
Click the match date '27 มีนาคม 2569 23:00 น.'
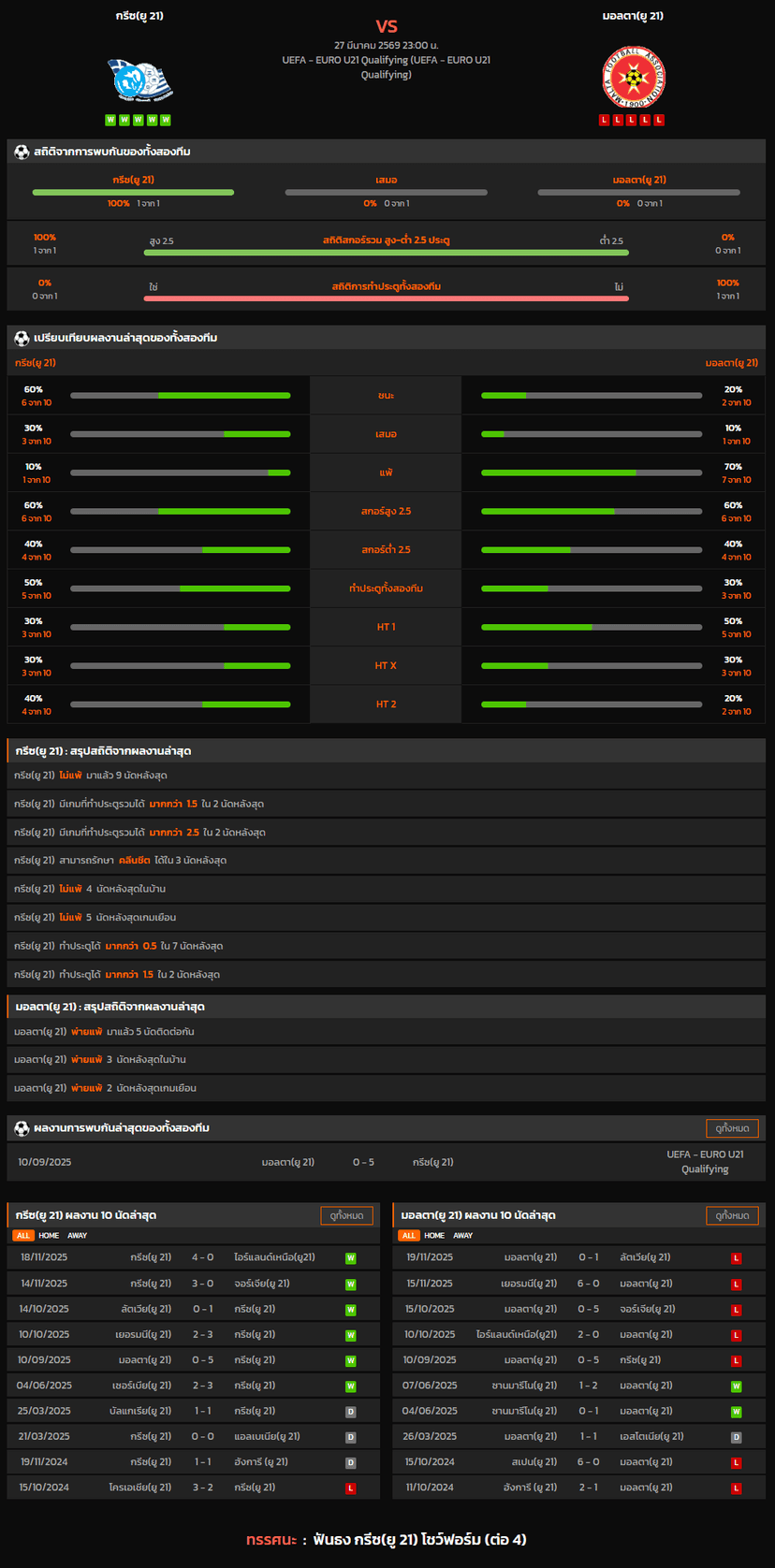(386, 45)
